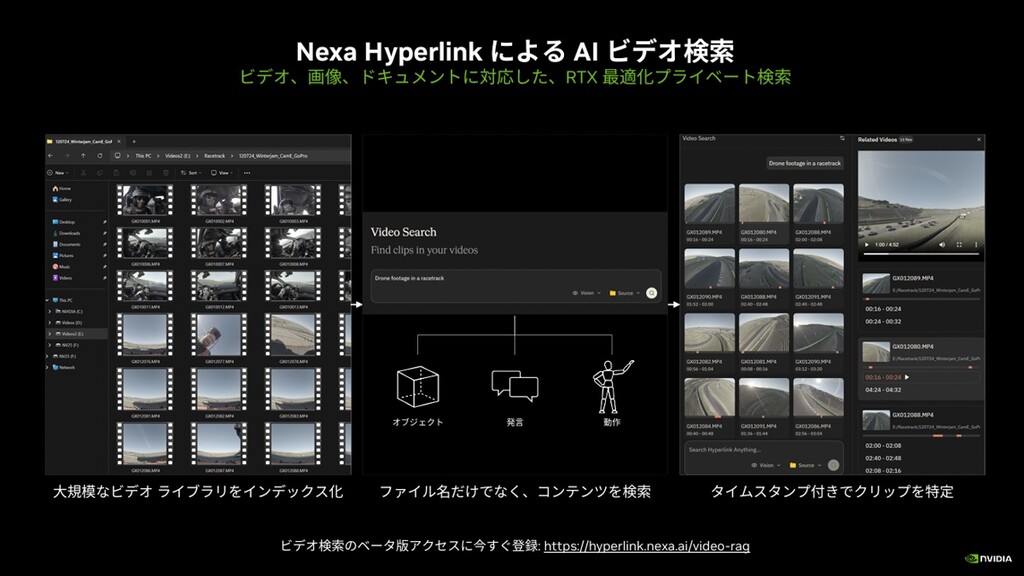Click the delete trash icon in Explorer toolbar

[166, 173]
